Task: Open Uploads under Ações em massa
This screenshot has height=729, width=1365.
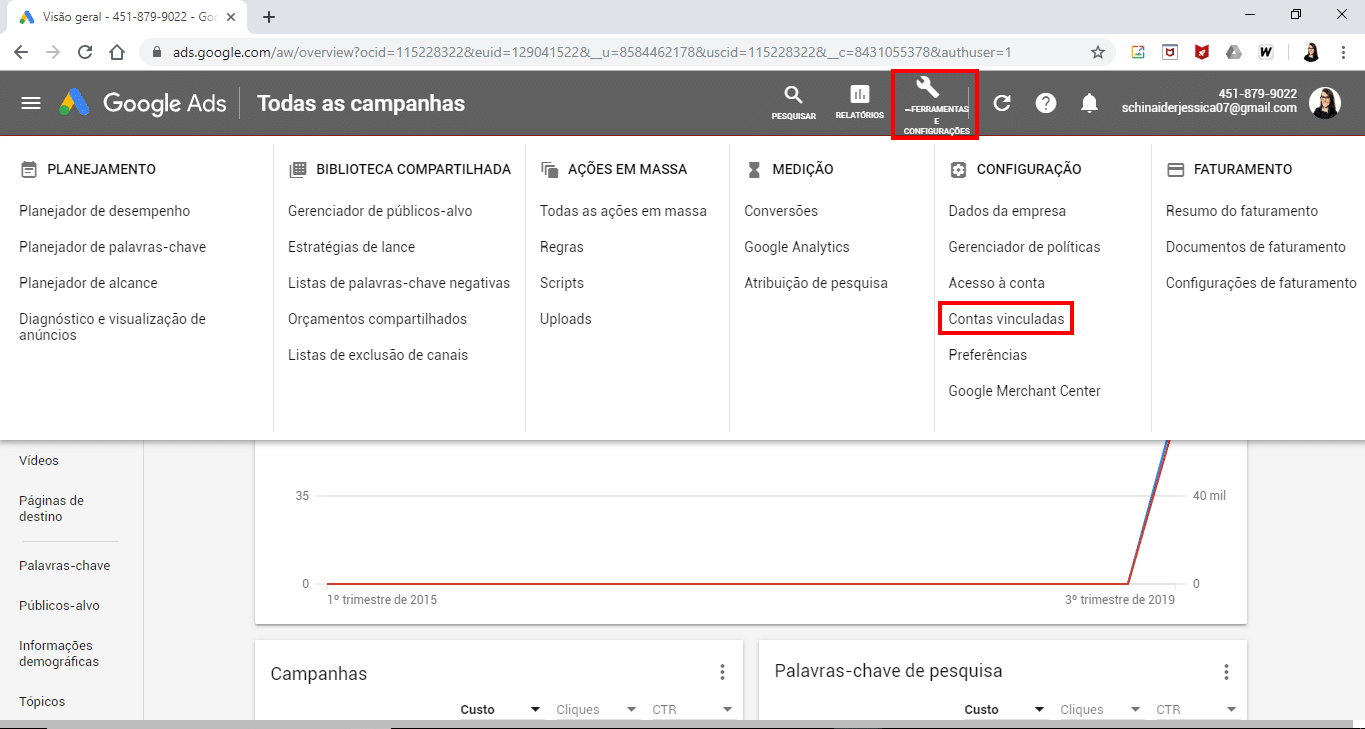Action: [x=565, y=319]
